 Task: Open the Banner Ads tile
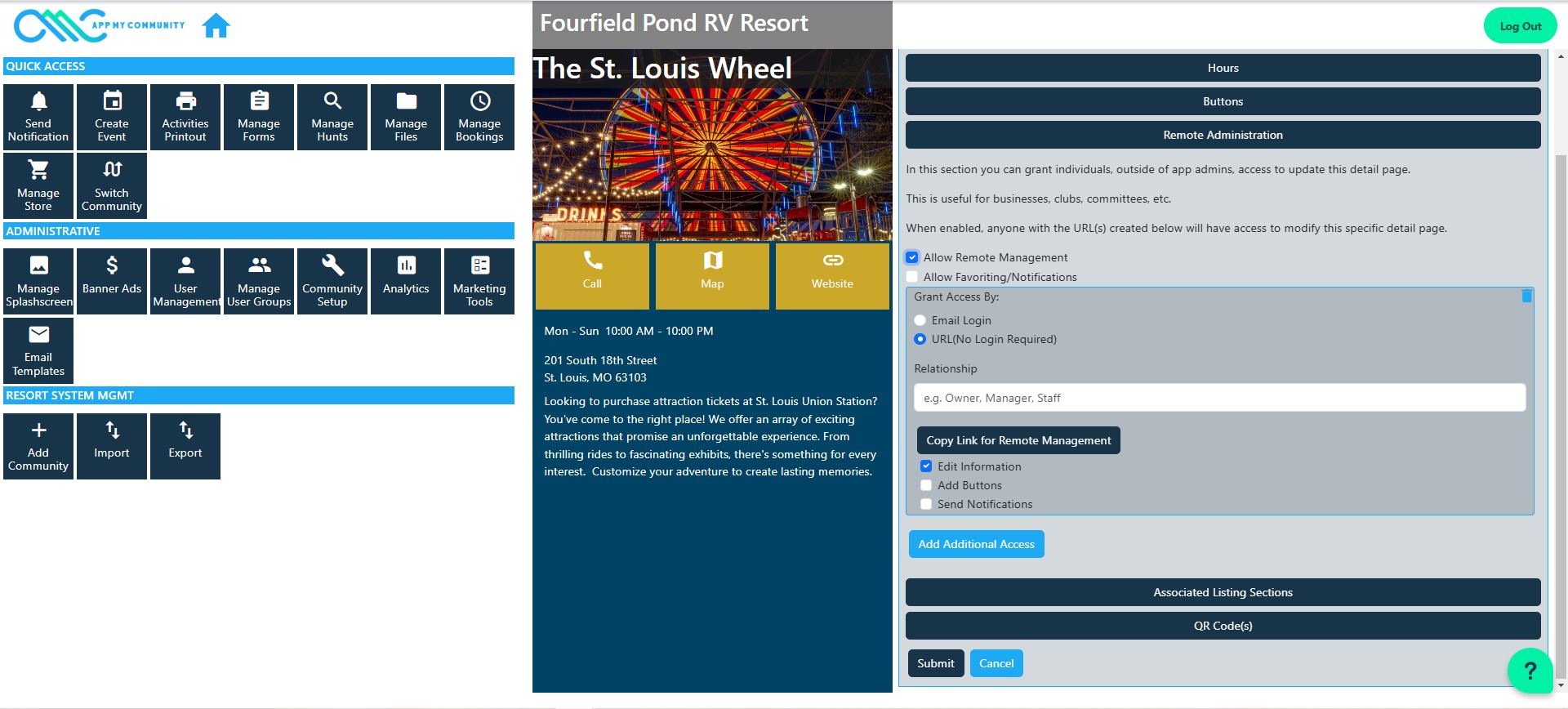[x=112, y=282]
